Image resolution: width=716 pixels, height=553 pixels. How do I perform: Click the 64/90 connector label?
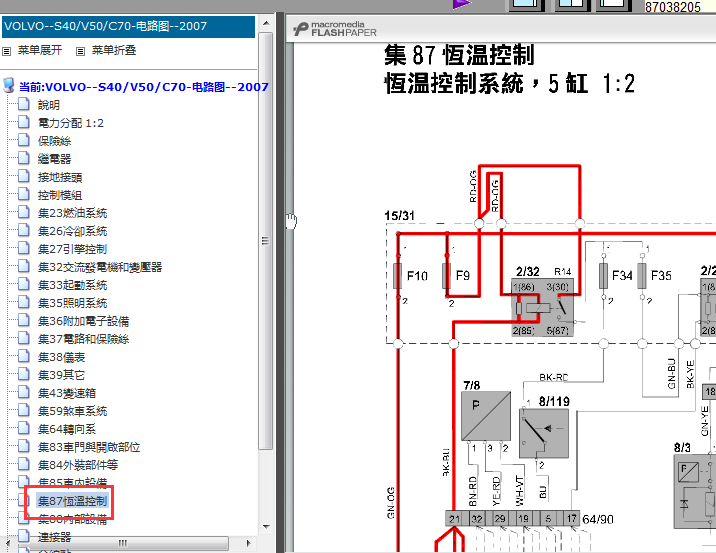598,519
